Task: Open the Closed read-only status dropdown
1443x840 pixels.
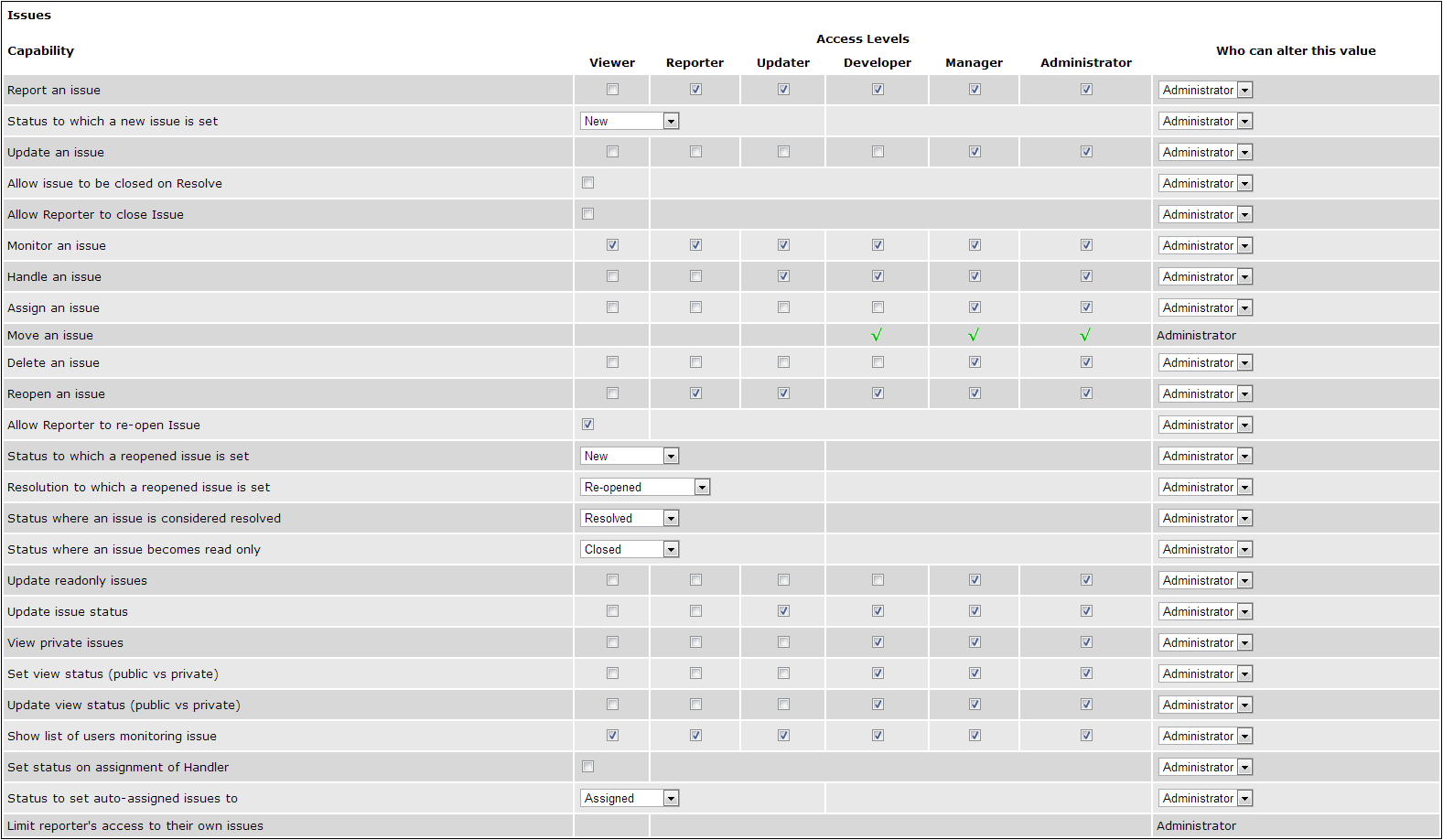Action: pos(630,549)
